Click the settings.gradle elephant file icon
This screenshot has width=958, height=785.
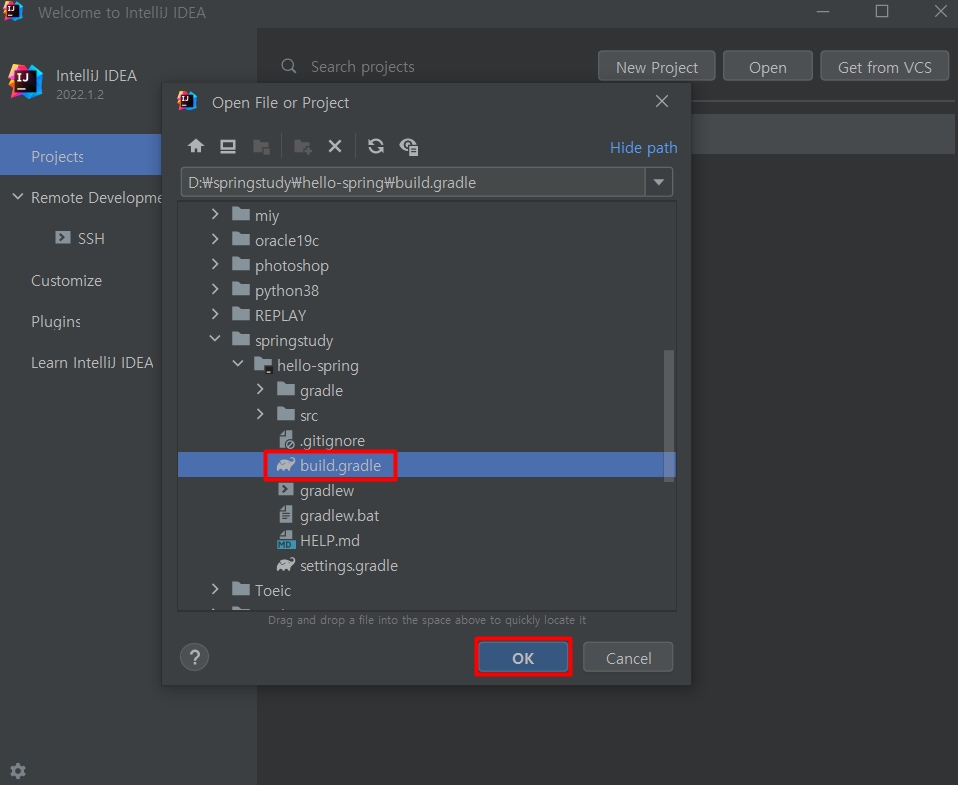[x=286, y=566]
